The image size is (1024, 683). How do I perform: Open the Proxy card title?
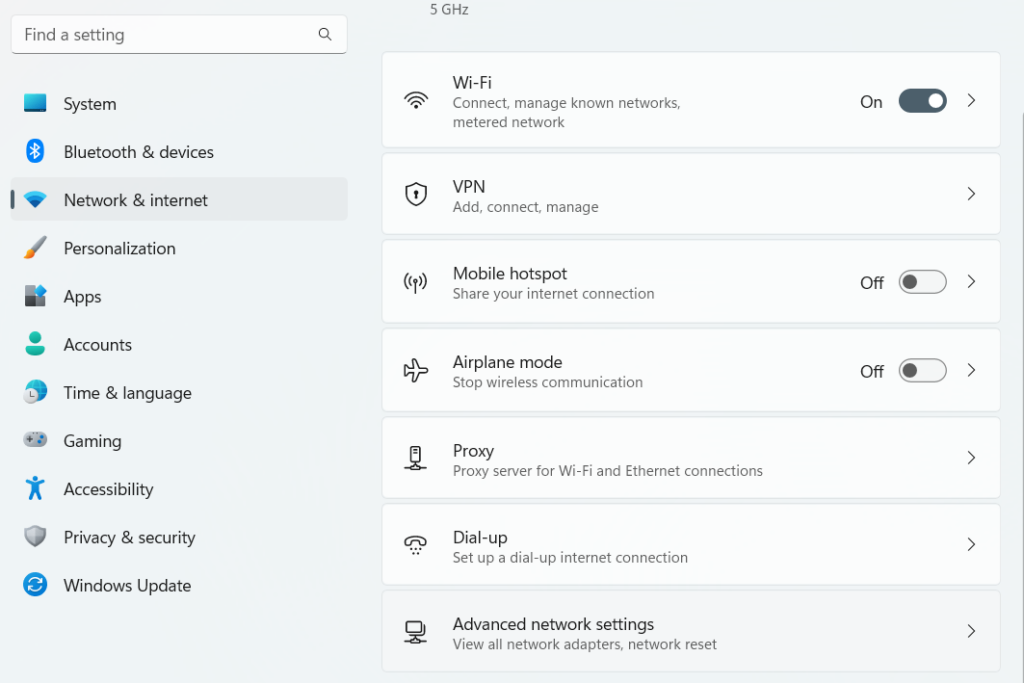(473, 451)
